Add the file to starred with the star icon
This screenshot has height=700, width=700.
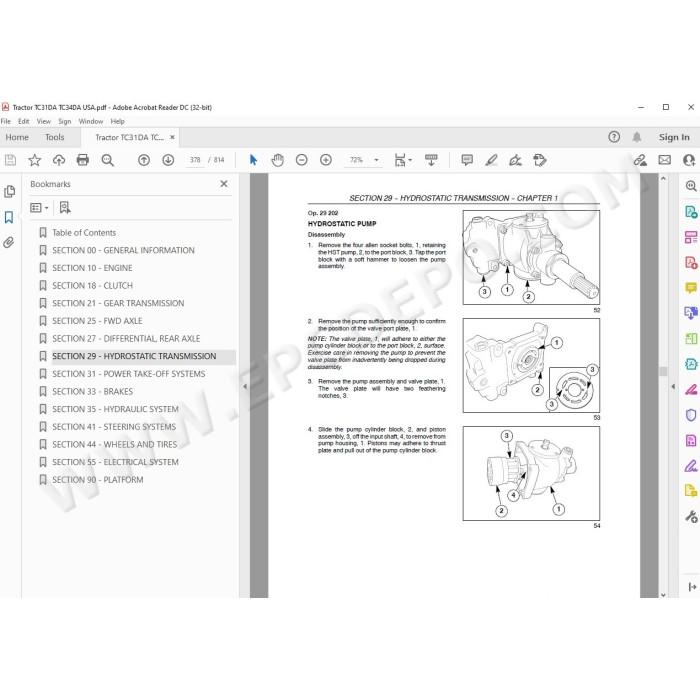click(x=34, y=160)
